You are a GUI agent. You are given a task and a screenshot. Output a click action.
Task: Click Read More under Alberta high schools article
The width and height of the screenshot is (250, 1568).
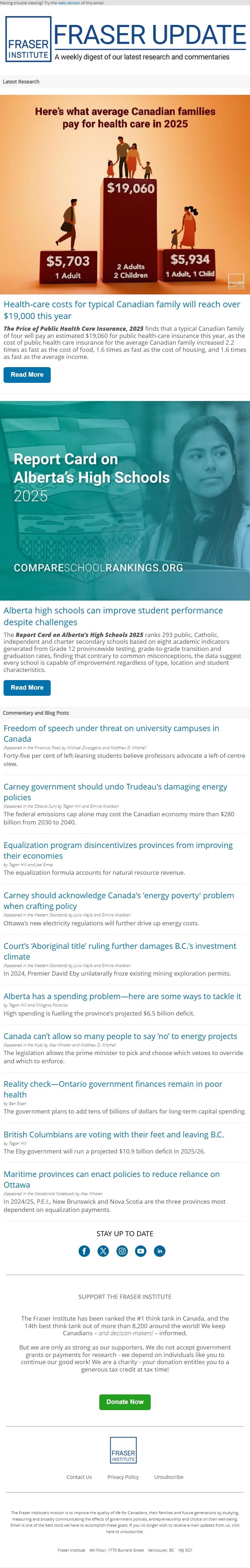(x=27, y=688)
